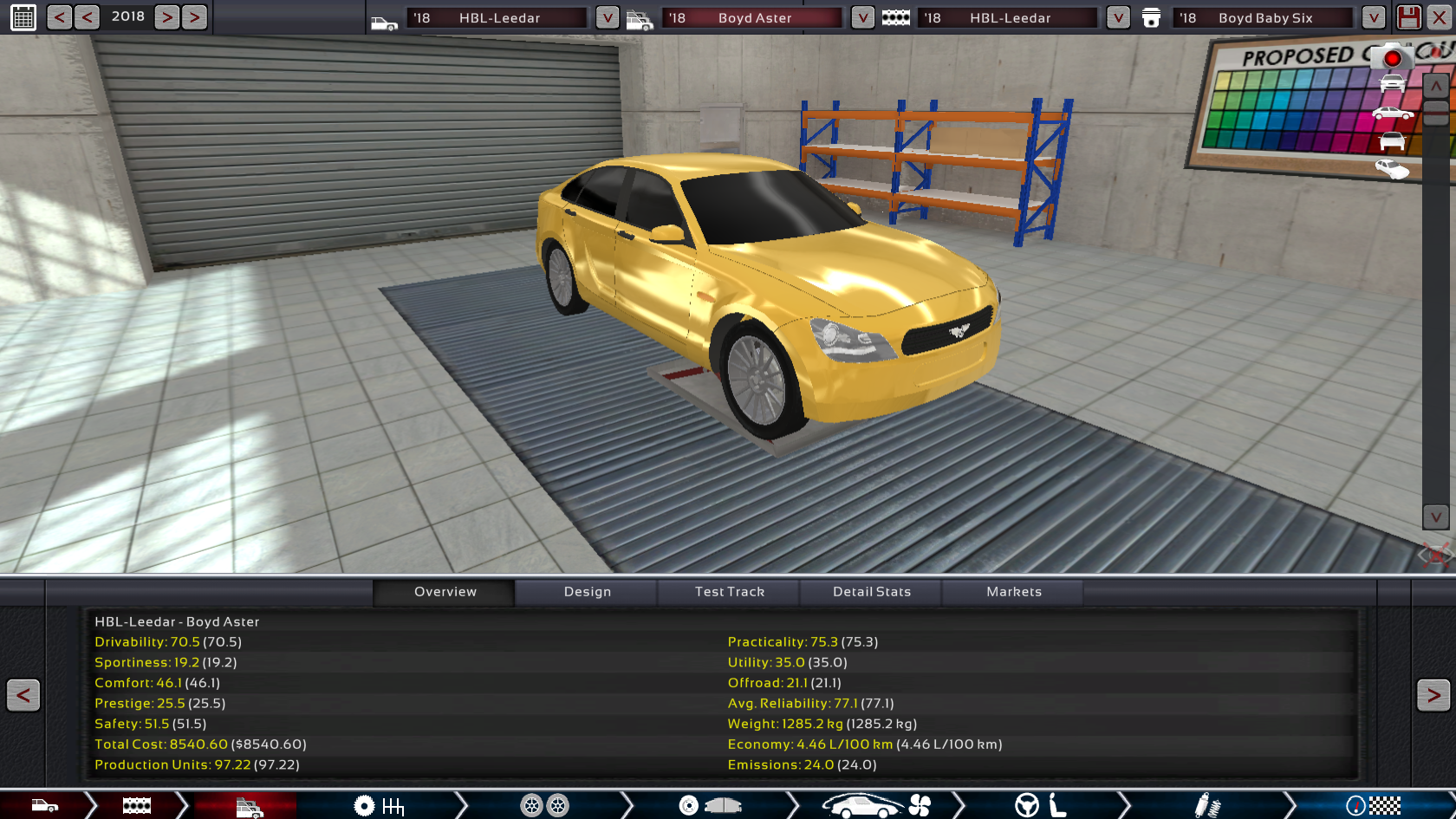The height and width of the screenshot is (819, 1456).
Task: Take a screenshot with the camera icon
Action: [1392, 57]
